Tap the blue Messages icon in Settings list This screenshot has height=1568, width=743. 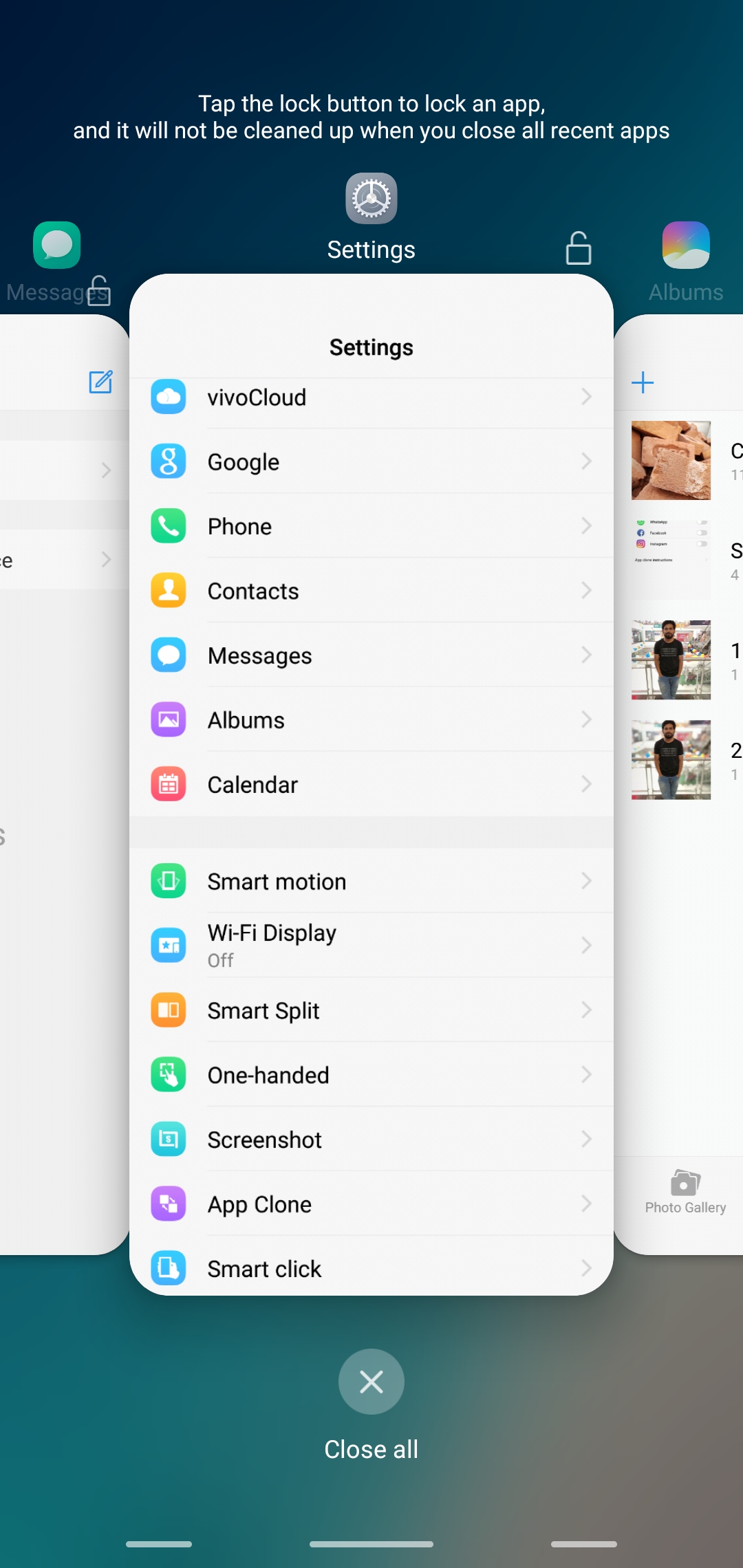[169, 655]
